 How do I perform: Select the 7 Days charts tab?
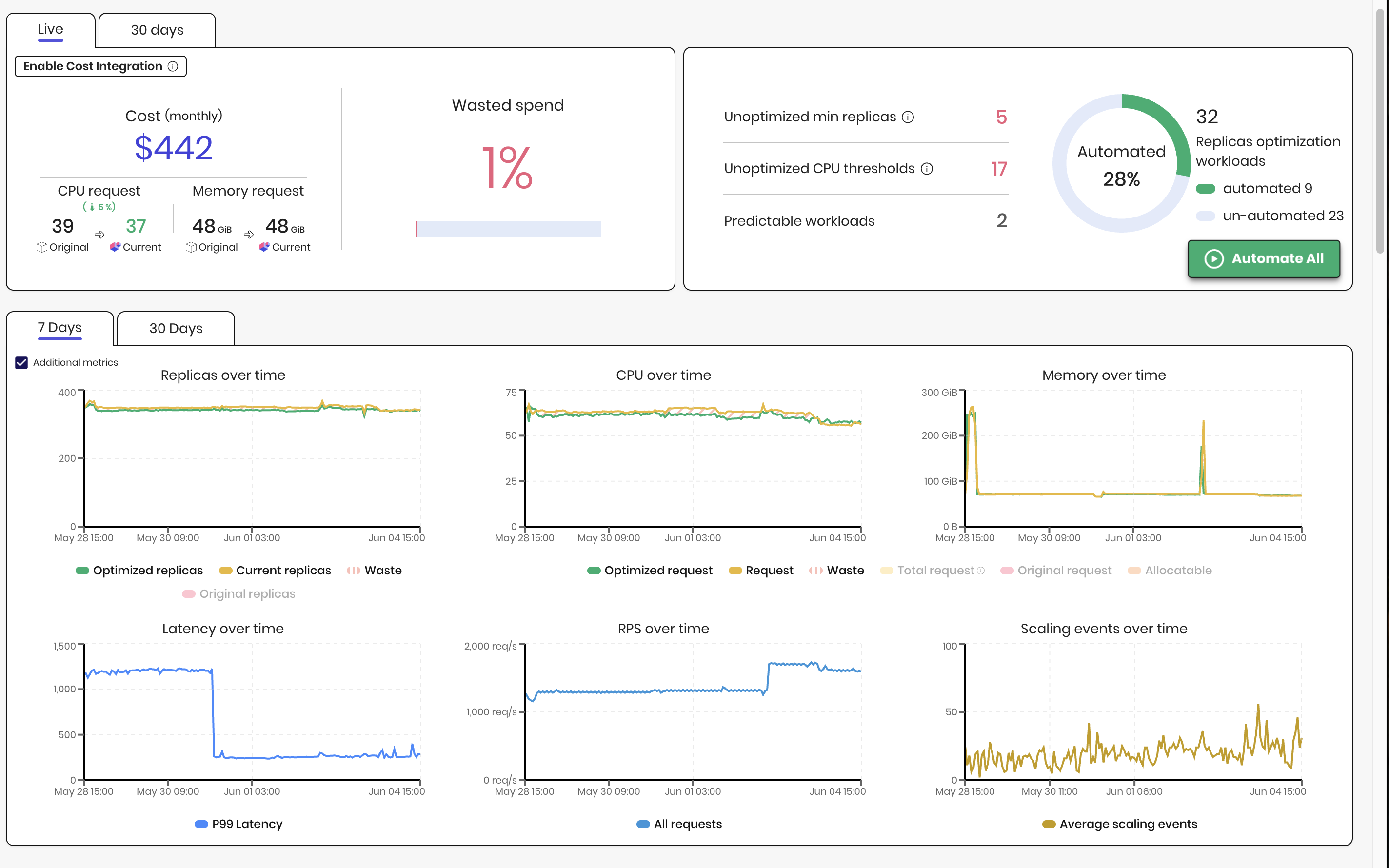click(60, 328)
